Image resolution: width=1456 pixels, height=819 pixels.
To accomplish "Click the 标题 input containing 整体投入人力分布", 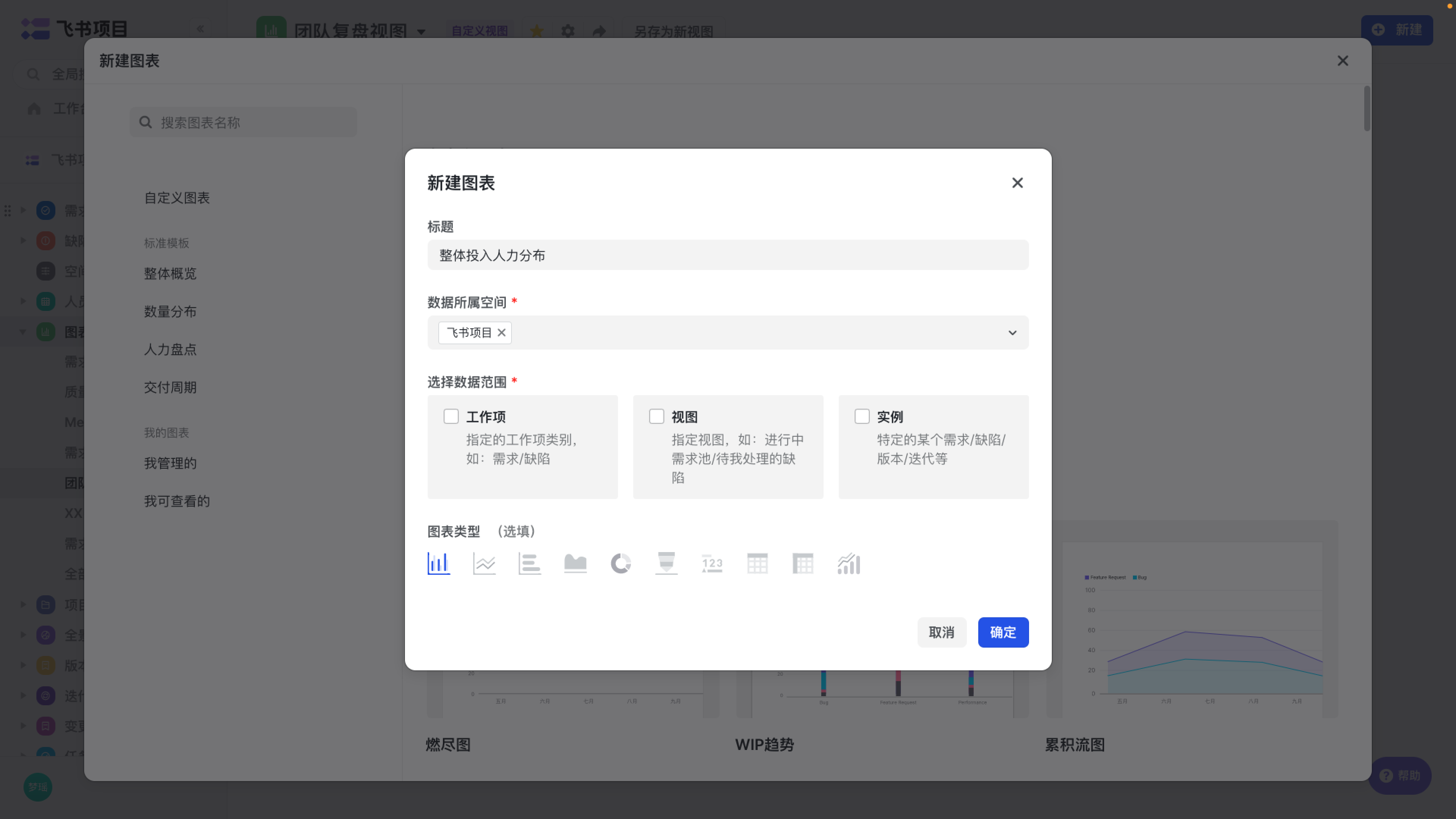I will [x=728, y=255].
